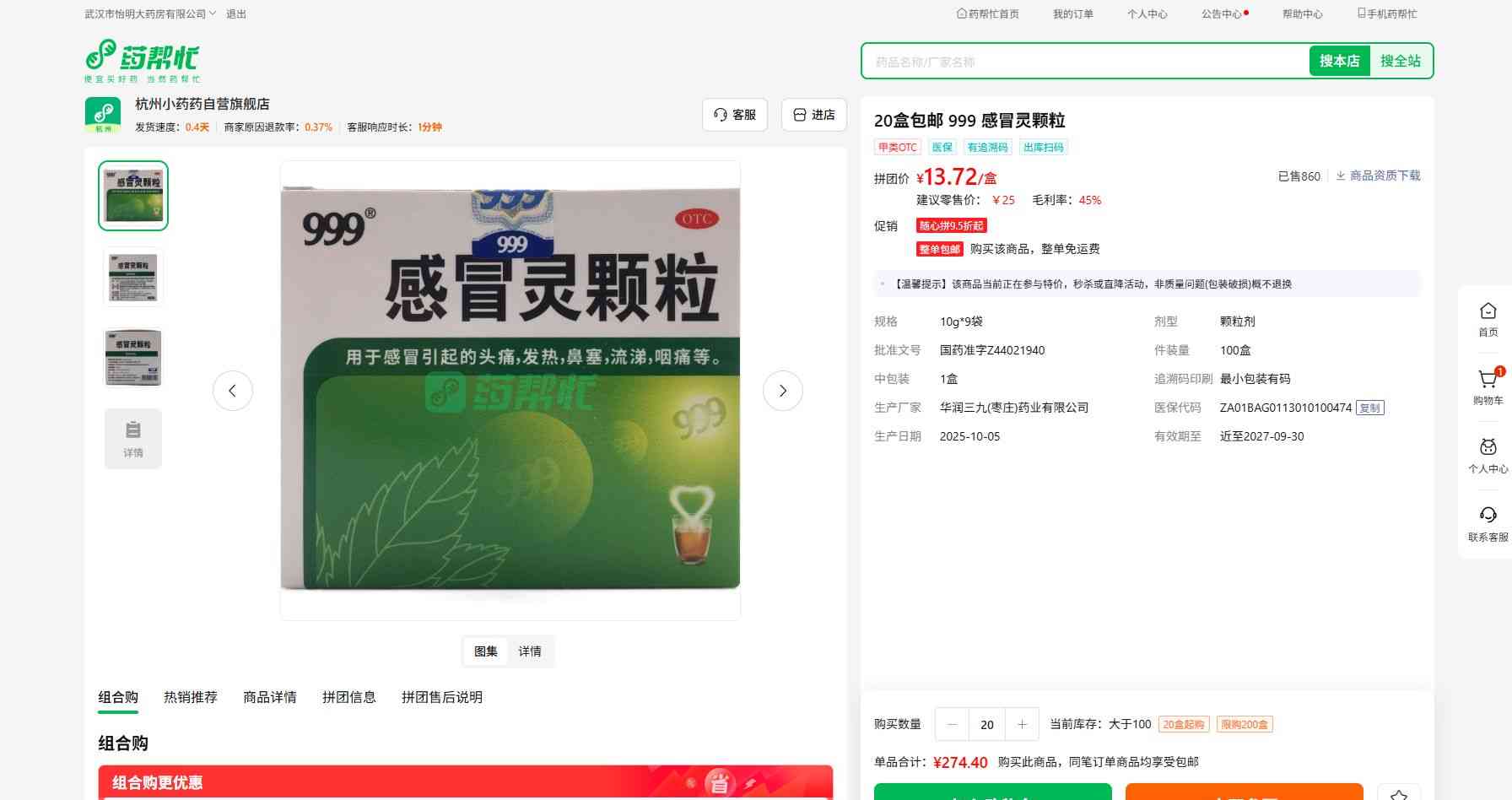Expand the pharmacy account dropdown 武汉市怡明大药房
Screen dimensions: 1512x800
coord(150,14)
